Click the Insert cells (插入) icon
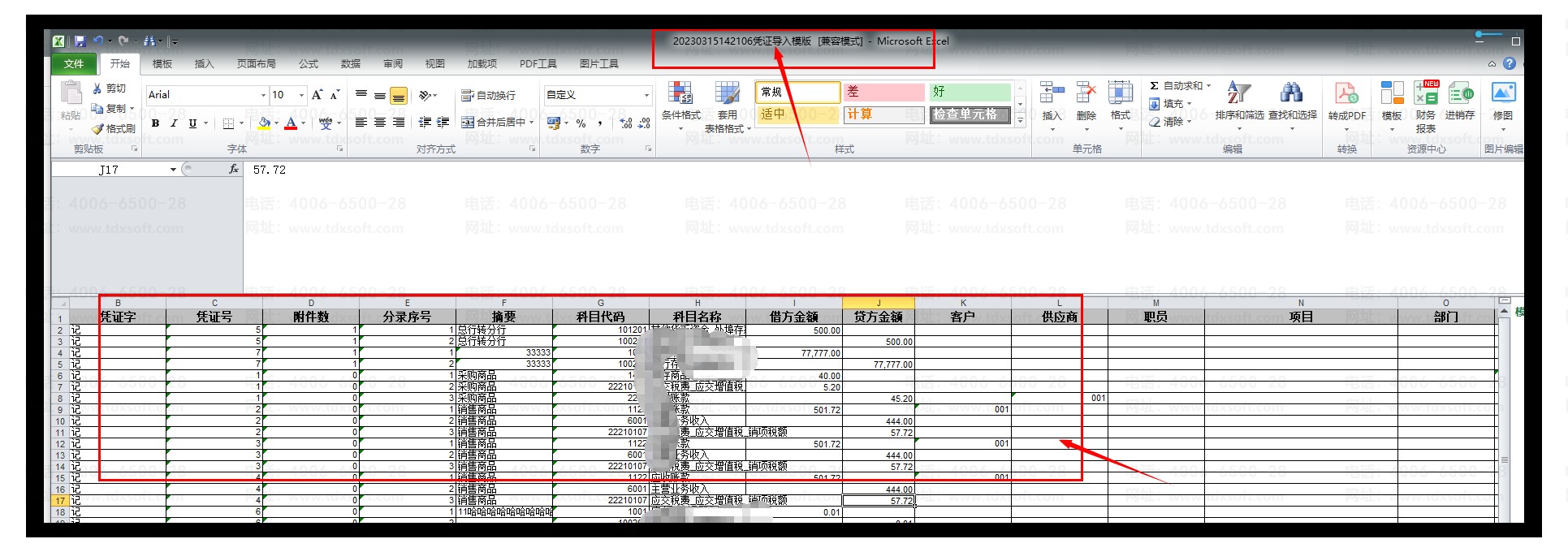The width and height of the screenshot is (1568, 552). point(1052,93)
